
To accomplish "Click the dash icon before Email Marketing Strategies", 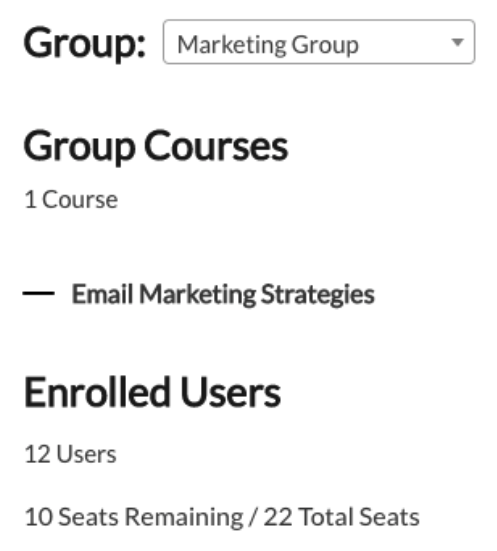I will [39, 293].
